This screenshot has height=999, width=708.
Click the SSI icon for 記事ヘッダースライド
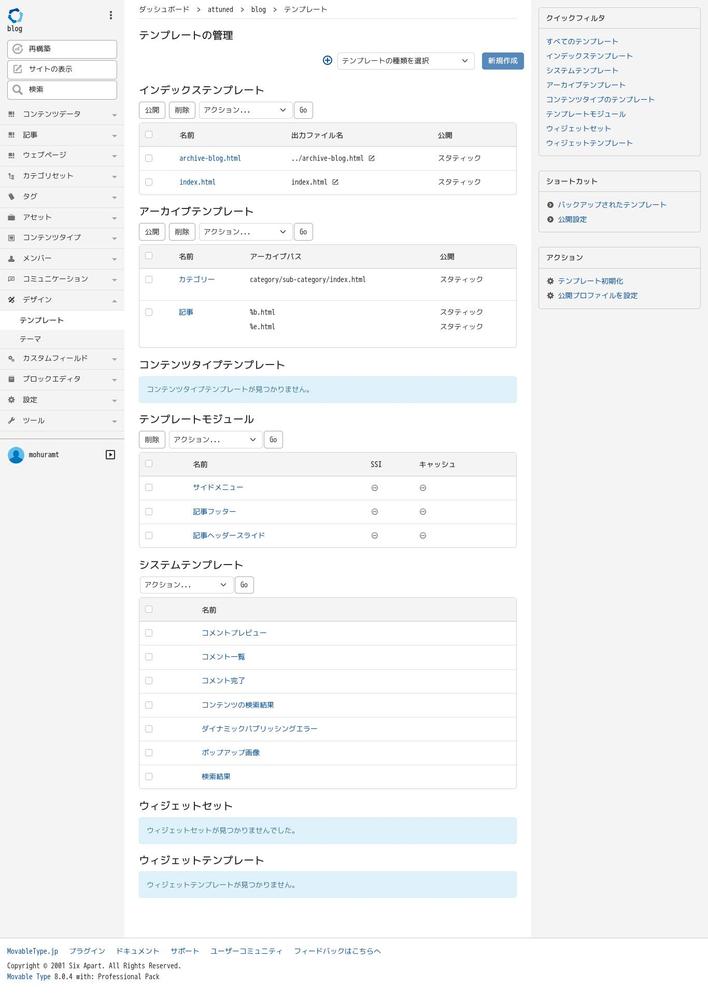coord(375,536)
